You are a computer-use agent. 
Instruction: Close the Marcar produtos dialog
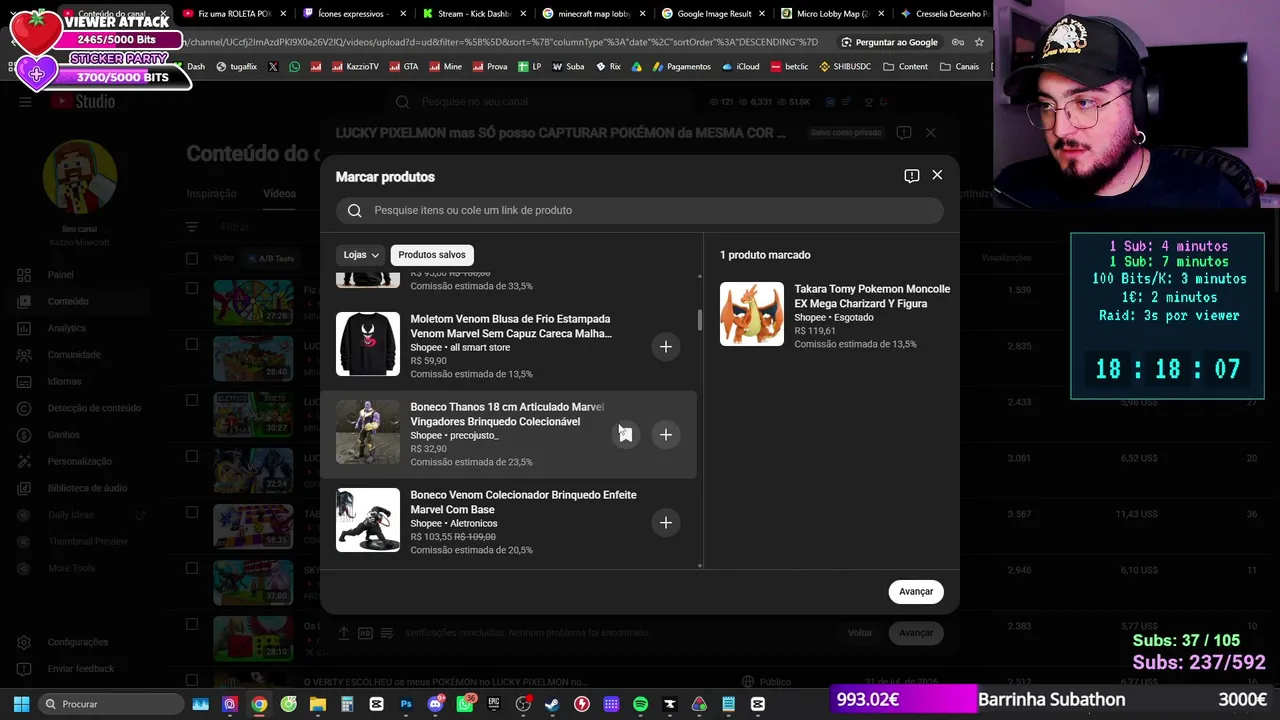937,175
